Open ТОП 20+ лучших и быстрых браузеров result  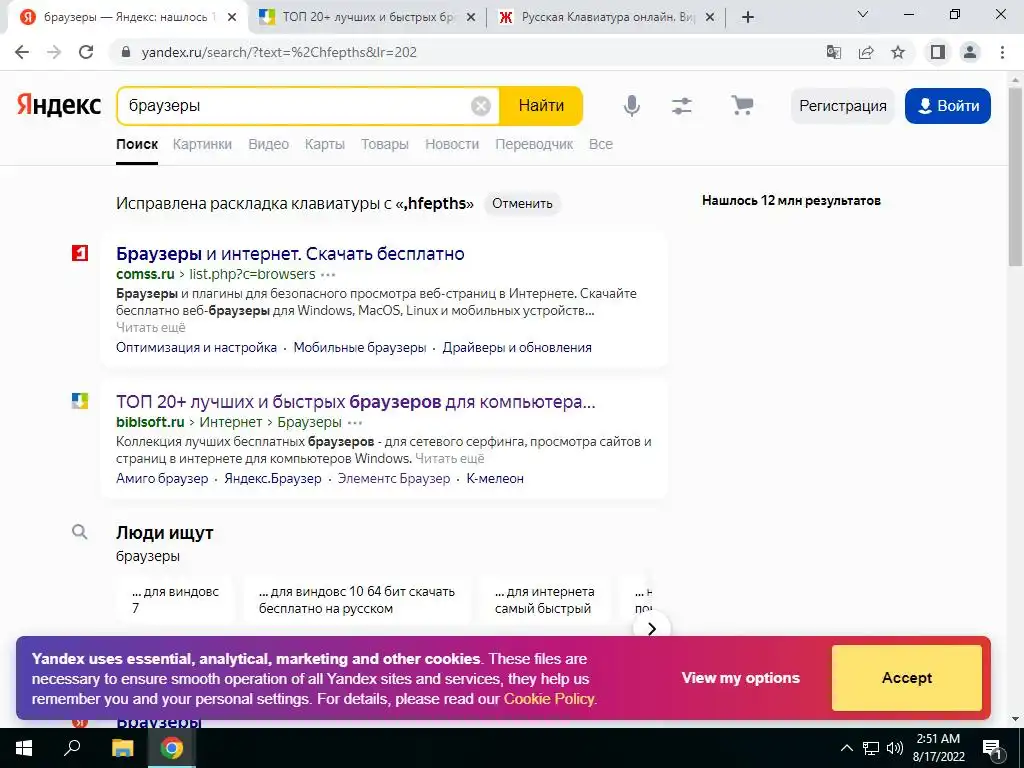(x=356, y=402)
